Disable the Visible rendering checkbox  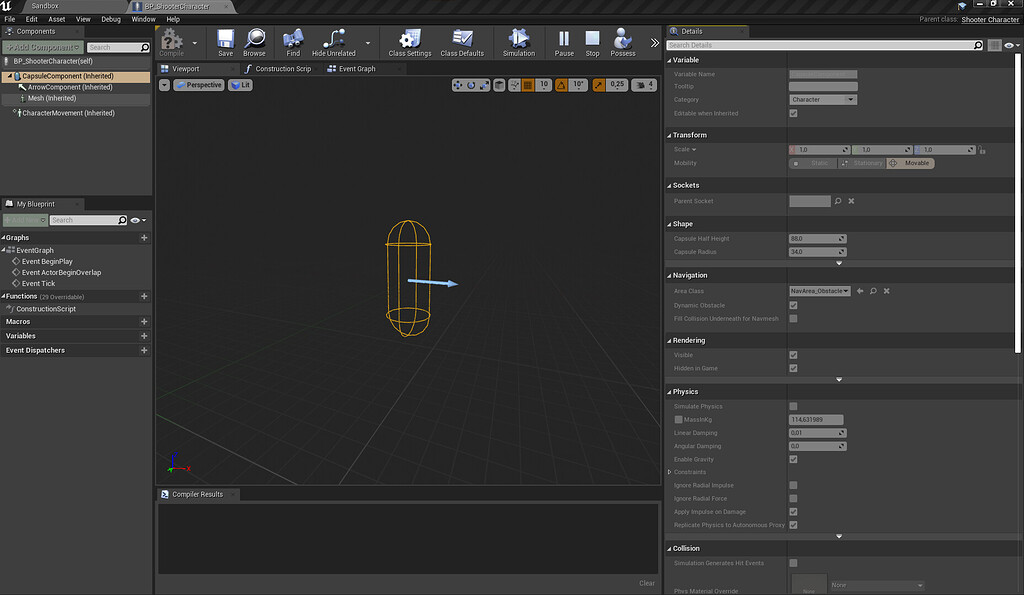pos(793,354)
